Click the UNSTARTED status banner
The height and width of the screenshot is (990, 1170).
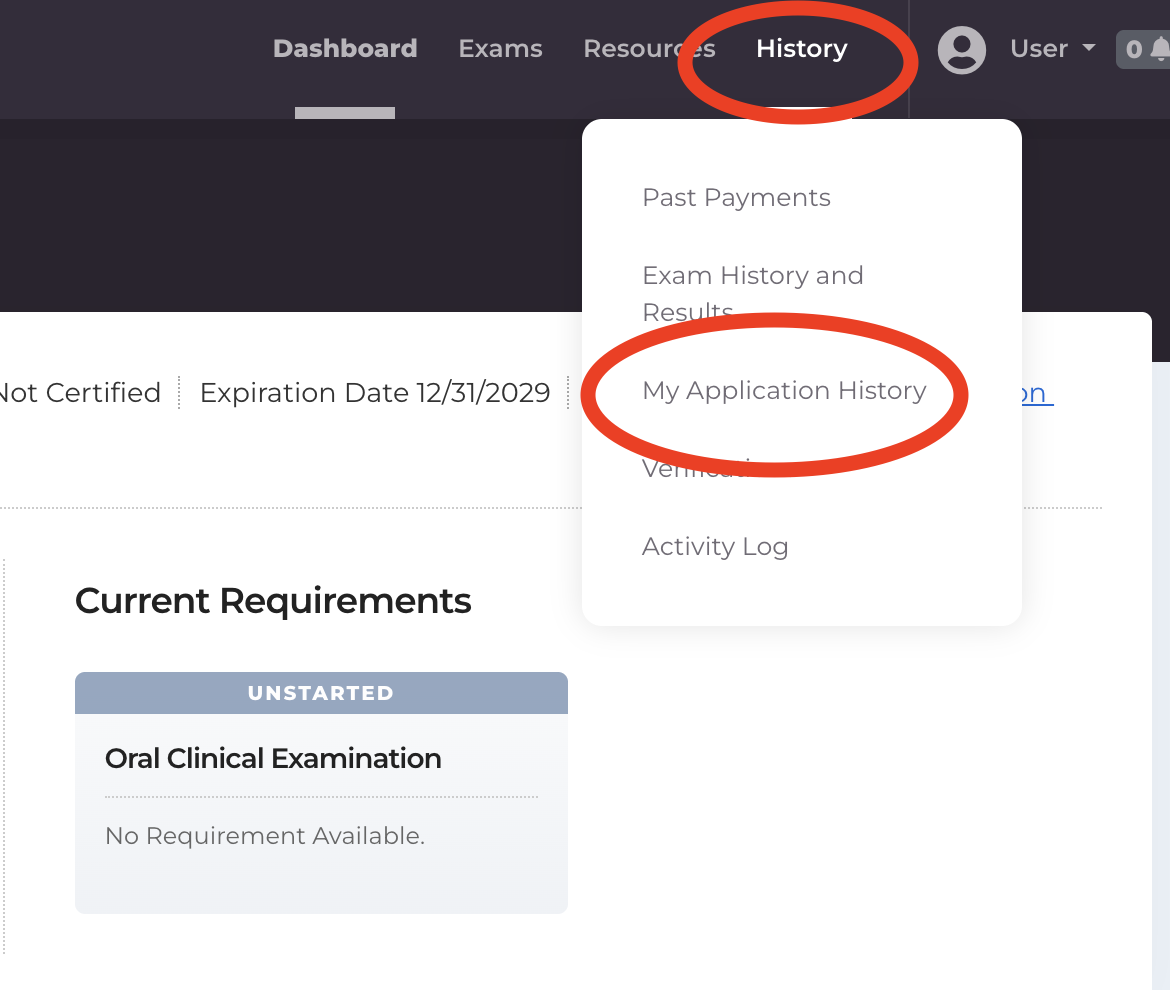tap(320, 692)
